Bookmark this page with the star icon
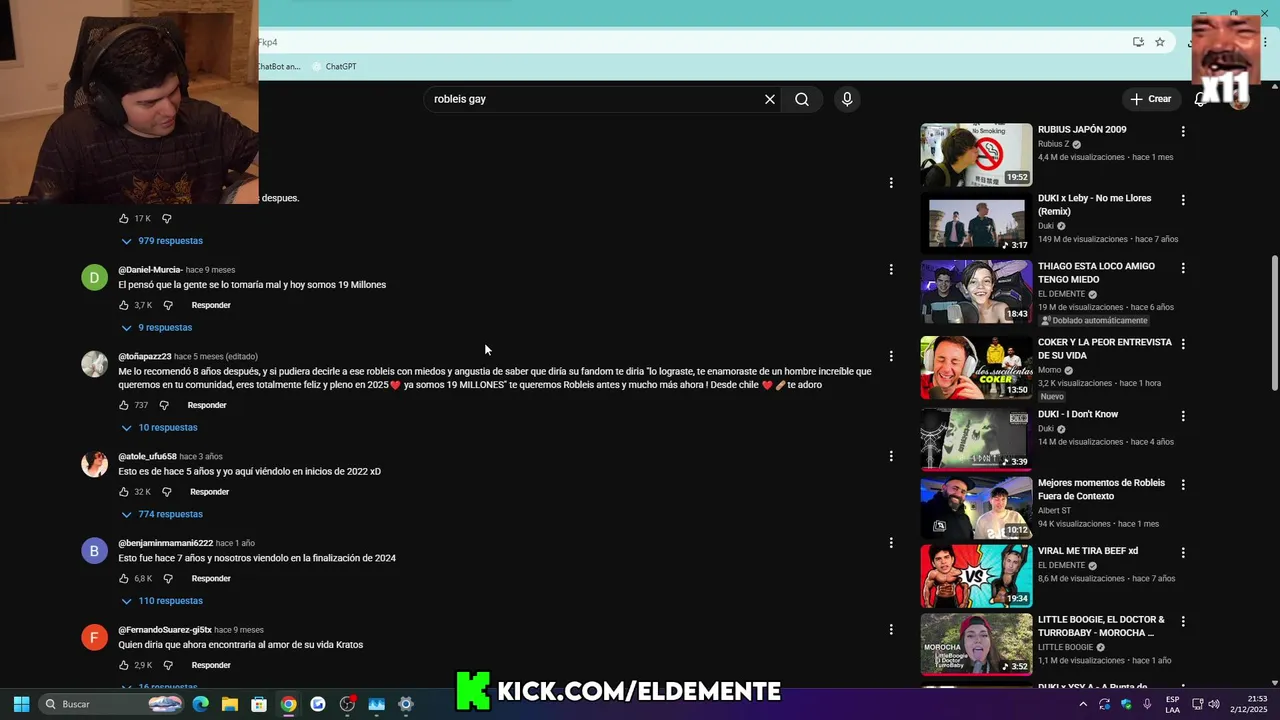 [x=1160, y=42]
